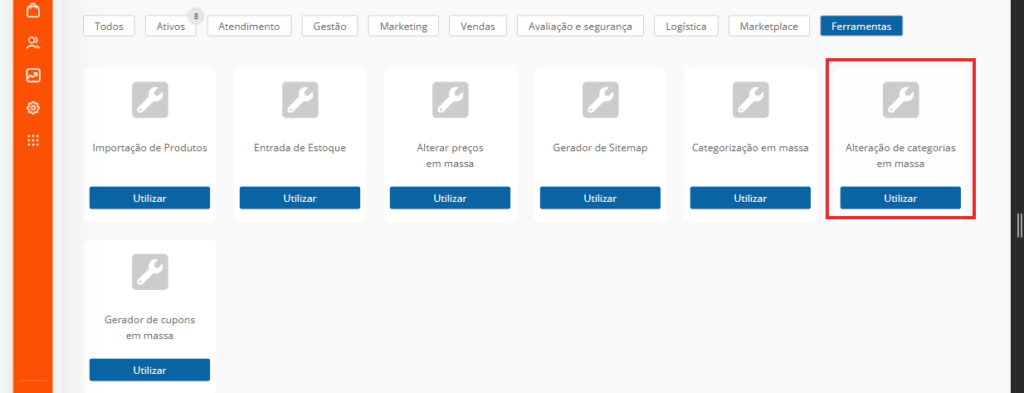Click the panel resize handle on right edge
The width and height of the screenshot is (1024, 393).
click(x=1019, y=225)
